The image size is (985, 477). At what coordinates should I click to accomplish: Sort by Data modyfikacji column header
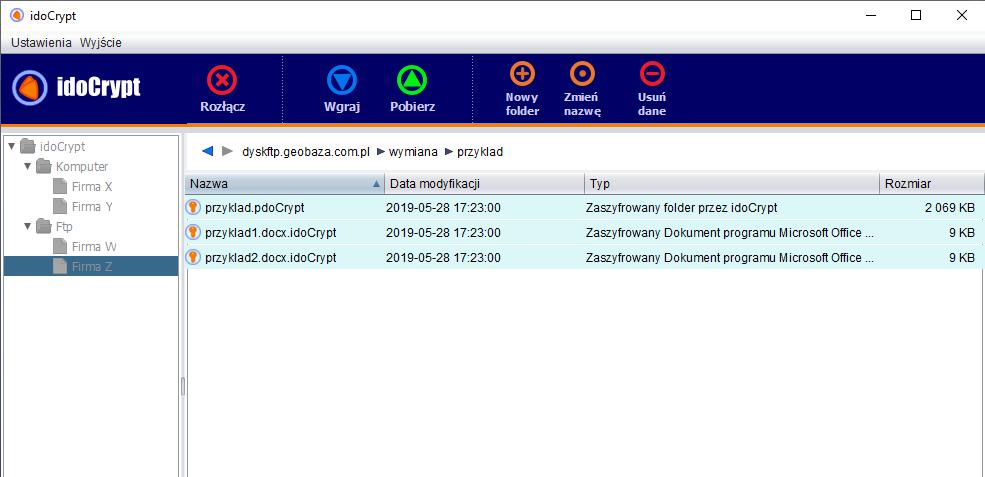coord(484,184)
